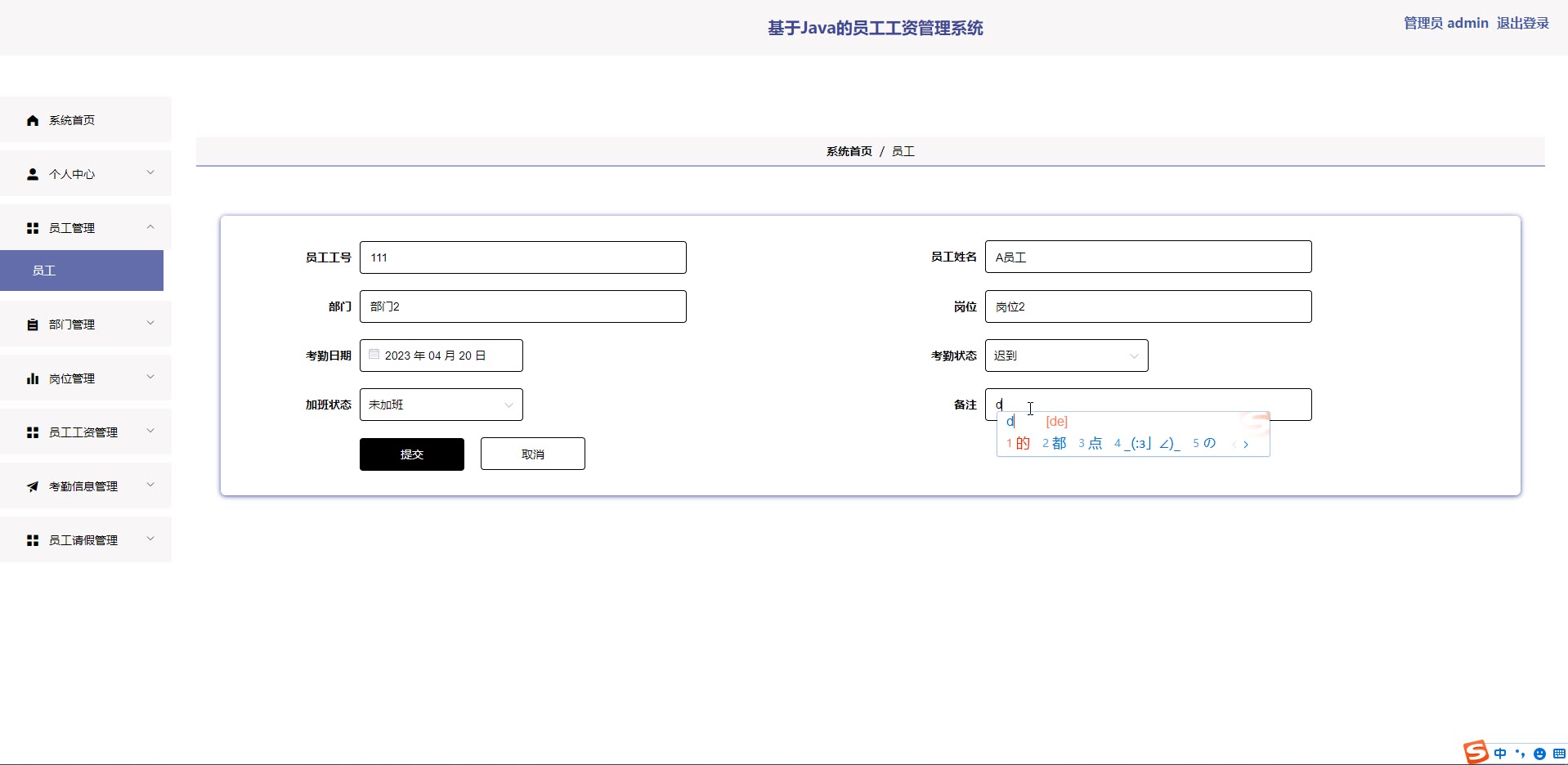
Task: Click the grid icon beside 员工工资管理
Action: tap(33, 432)
